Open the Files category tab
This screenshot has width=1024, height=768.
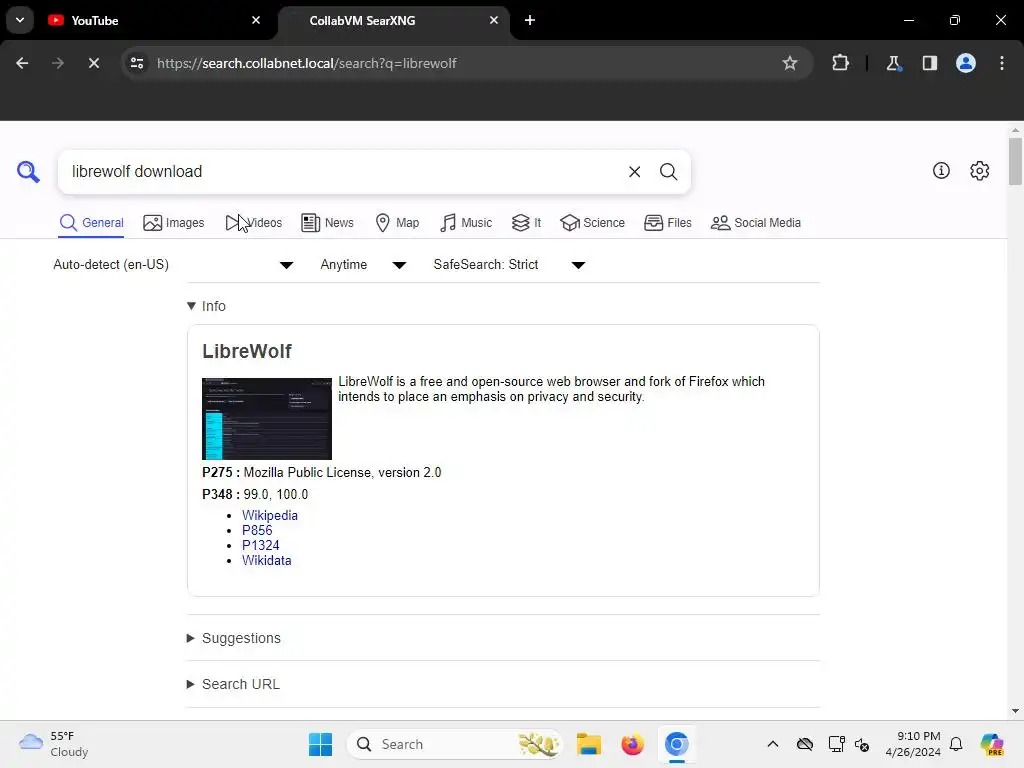click(667, 223)
